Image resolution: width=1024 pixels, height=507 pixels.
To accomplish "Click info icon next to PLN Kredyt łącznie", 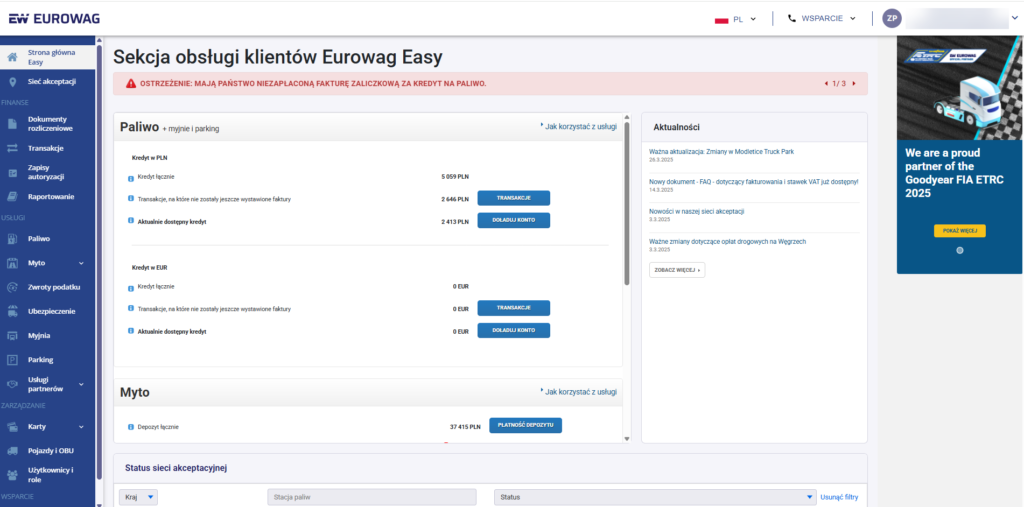I will (131, 178).
